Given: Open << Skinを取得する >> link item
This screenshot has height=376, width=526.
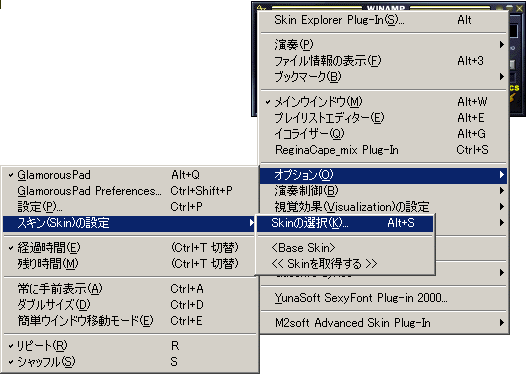Looking at the screenshot, I should click(345, 264).
